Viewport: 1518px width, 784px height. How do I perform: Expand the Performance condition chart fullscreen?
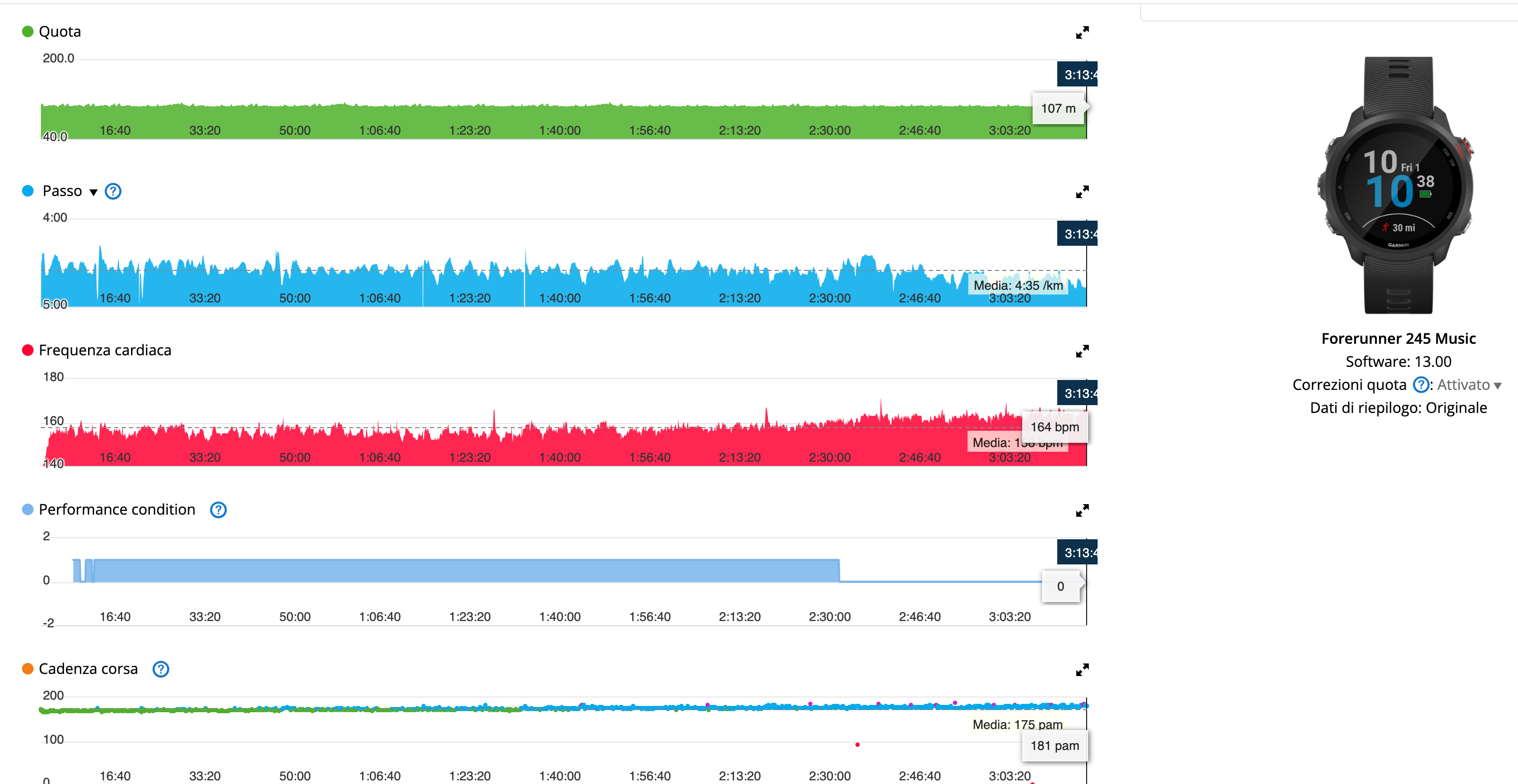coord(1081,510)
